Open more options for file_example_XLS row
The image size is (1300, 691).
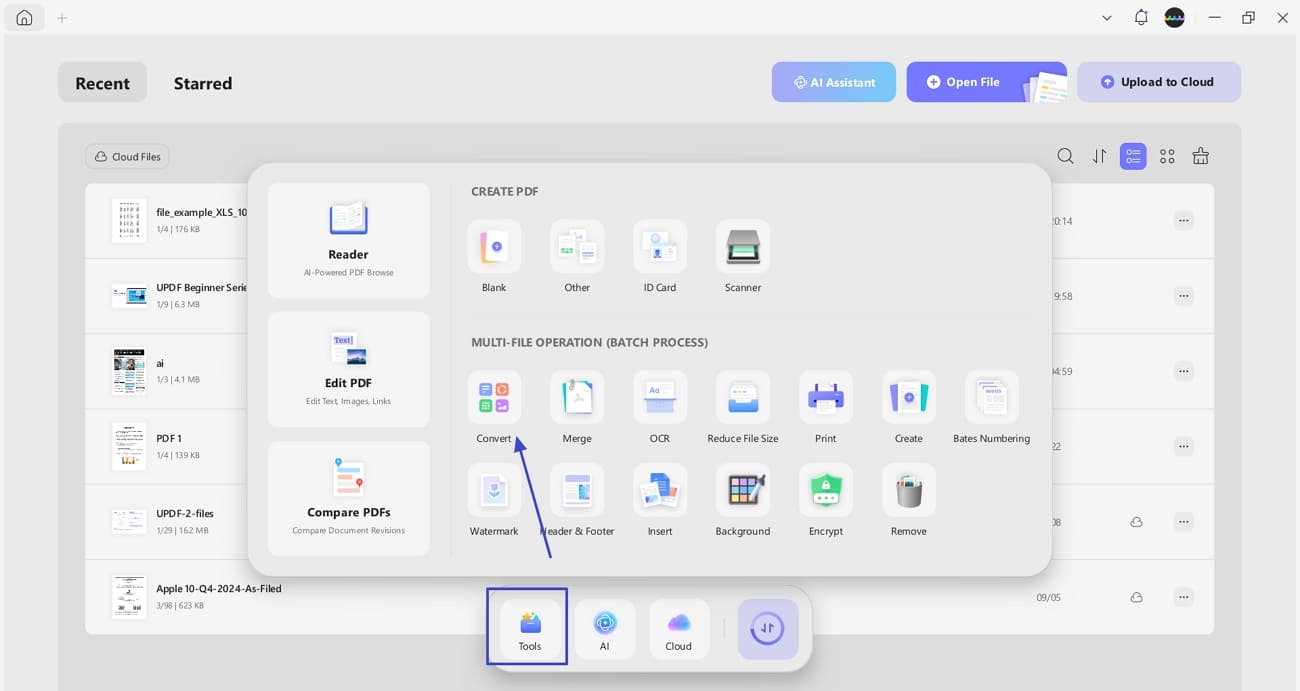(x=1184, y=220)
